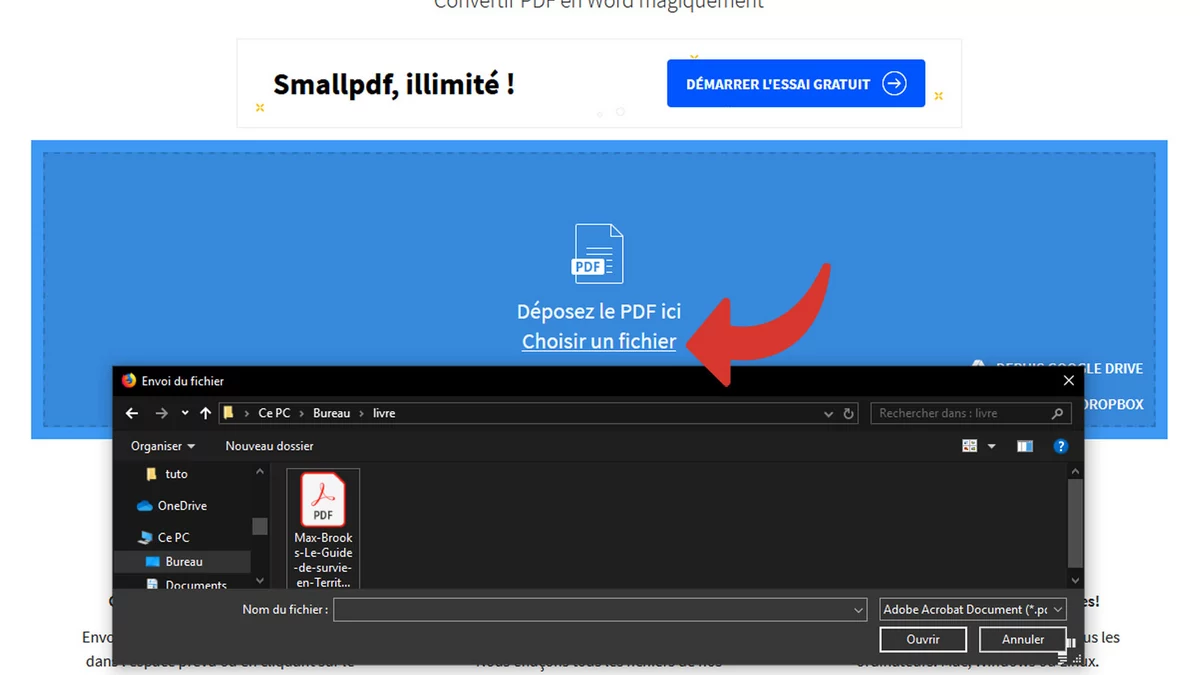This screenshot has width=1200, height=675.
Task: Open the blue help icon
Action: click(x=1061, y=446)
